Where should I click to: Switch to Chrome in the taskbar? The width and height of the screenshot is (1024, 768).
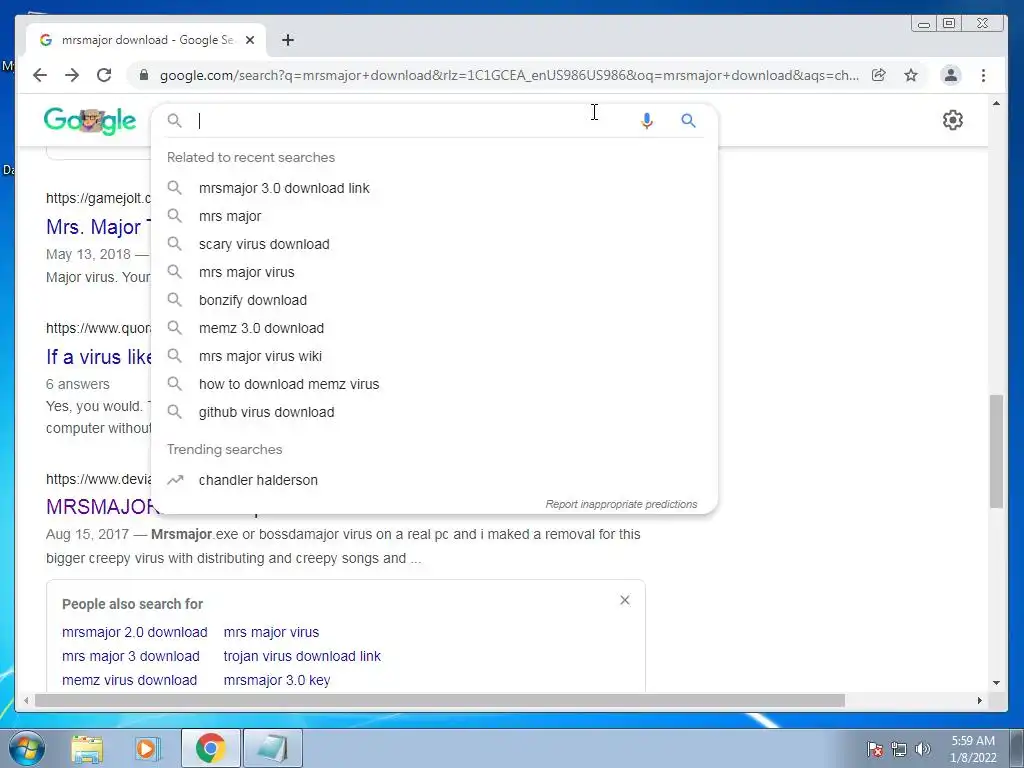[x=210, y=748]
